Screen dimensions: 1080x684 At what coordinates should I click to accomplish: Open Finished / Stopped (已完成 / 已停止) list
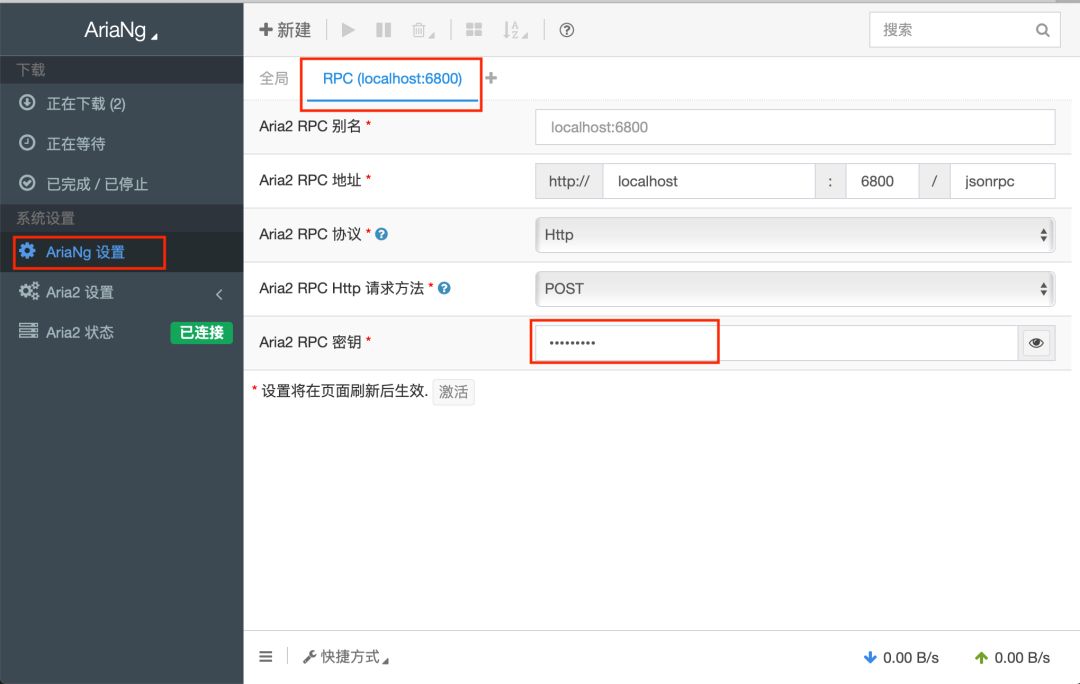121,183
